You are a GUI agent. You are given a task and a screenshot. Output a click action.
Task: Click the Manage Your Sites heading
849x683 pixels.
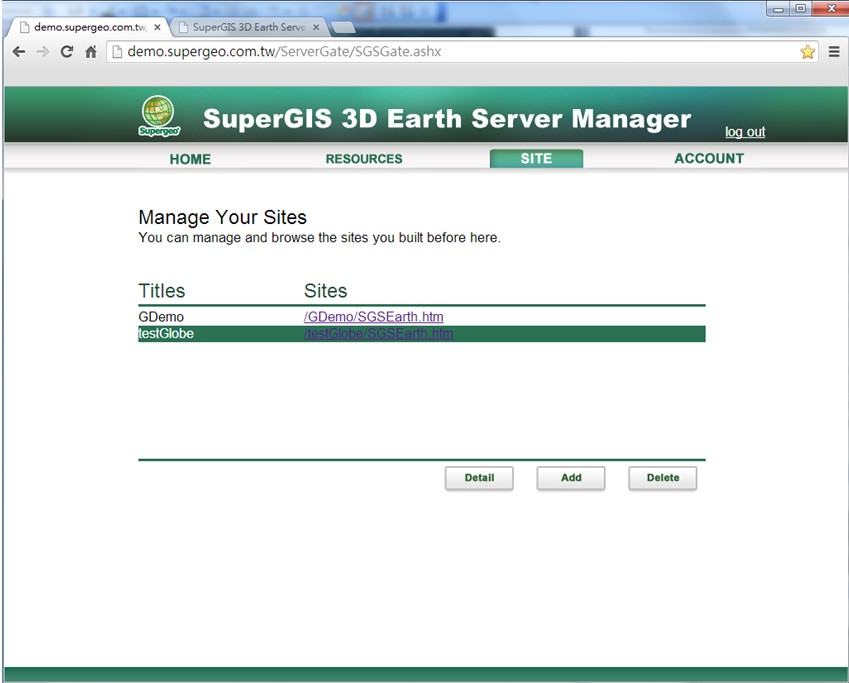click(223, 217)
